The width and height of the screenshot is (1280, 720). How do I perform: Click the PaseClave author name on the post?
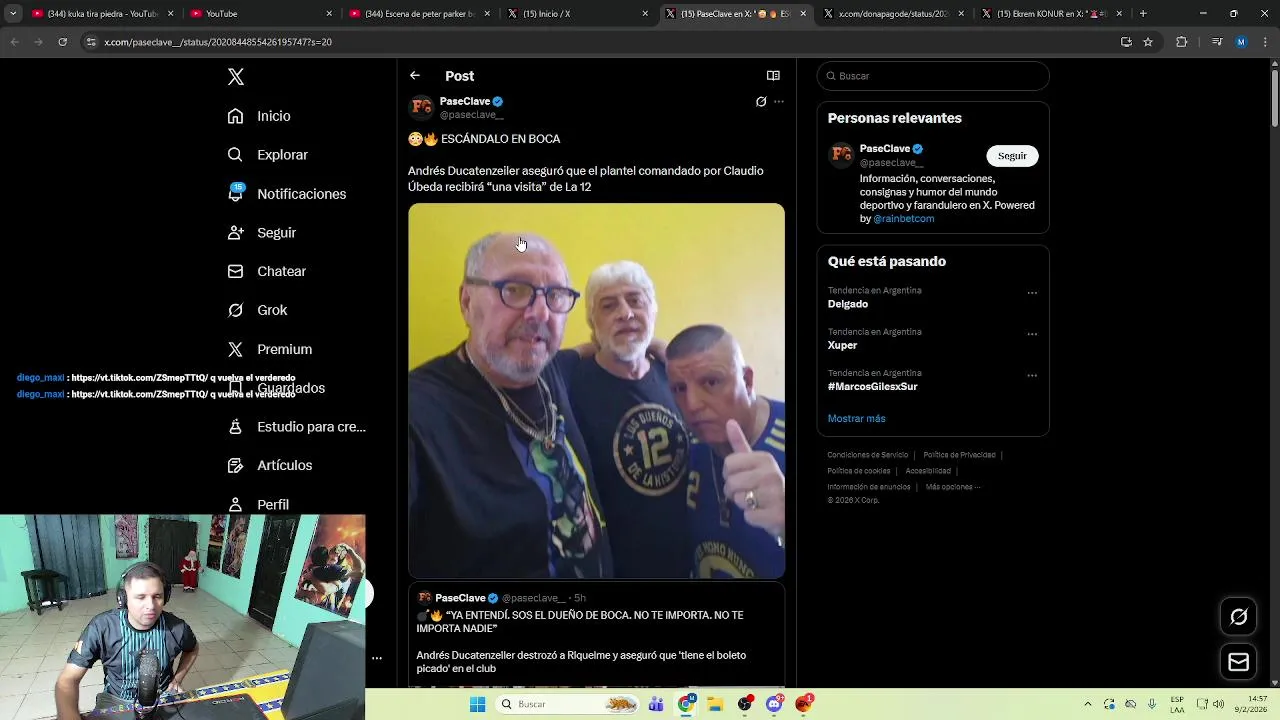465,101
